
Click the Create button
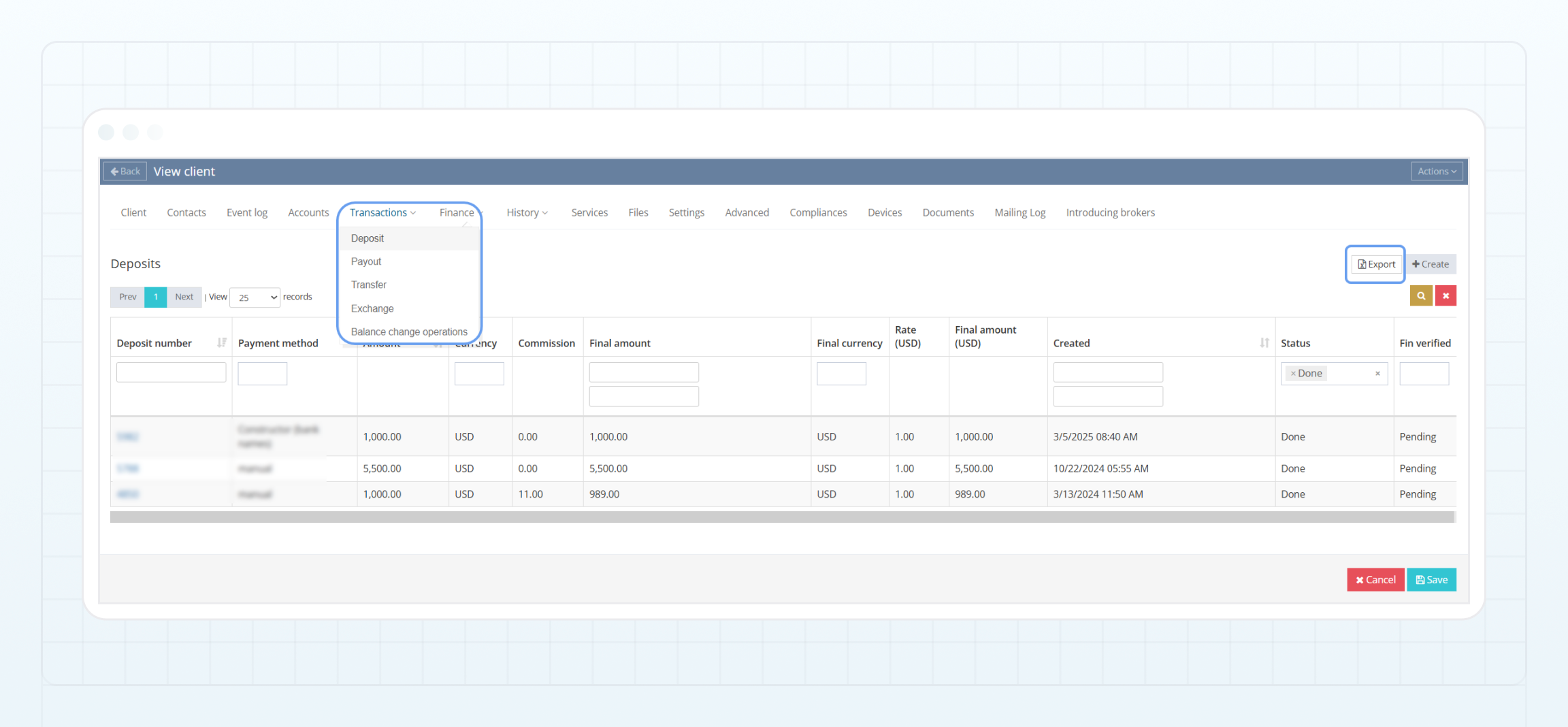[1431, 264]
